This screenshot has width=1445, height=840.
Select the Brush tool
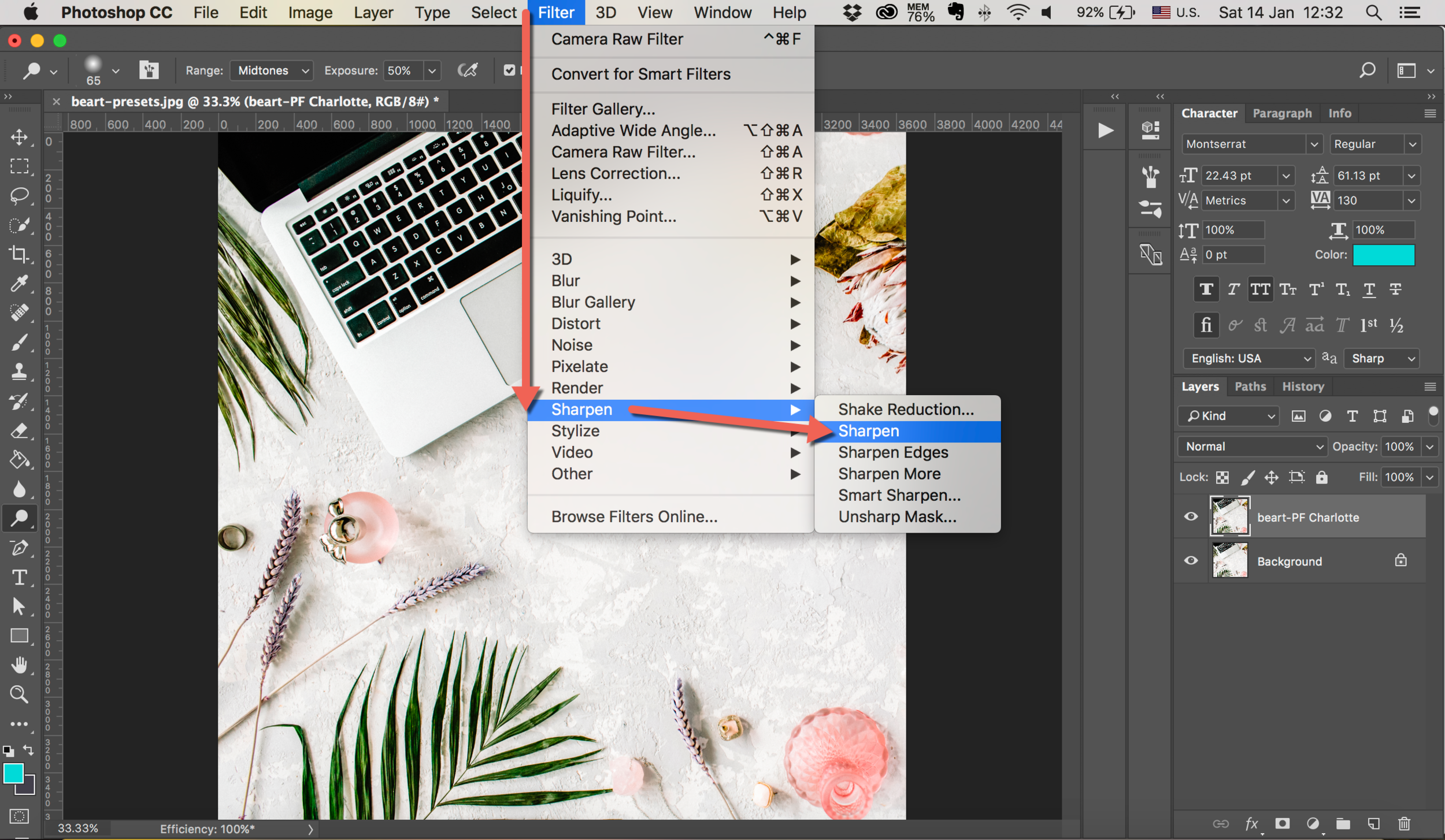(19, 343)
